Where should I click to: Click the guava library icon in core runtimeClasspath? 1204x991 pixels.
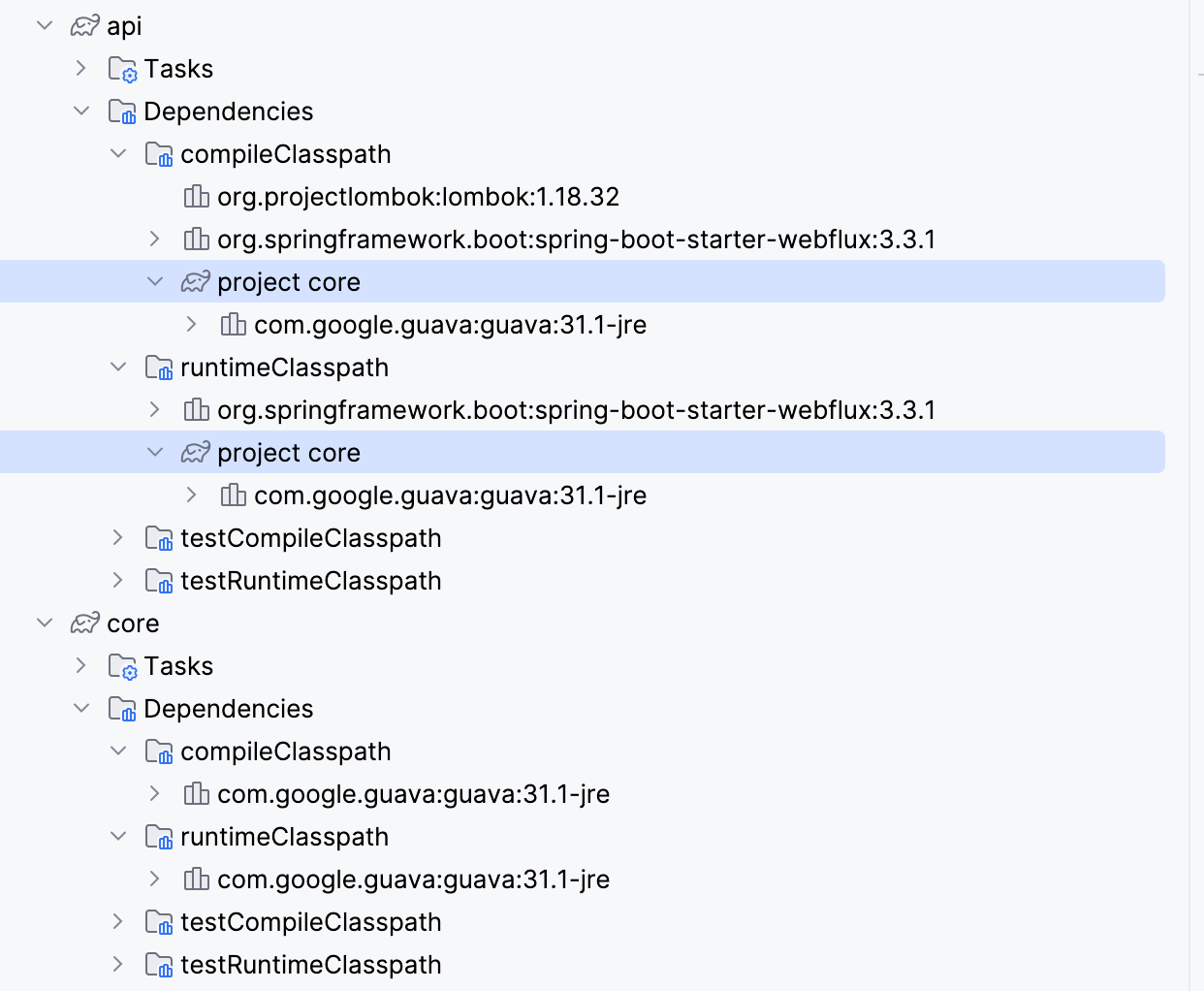tap(197, 879)
